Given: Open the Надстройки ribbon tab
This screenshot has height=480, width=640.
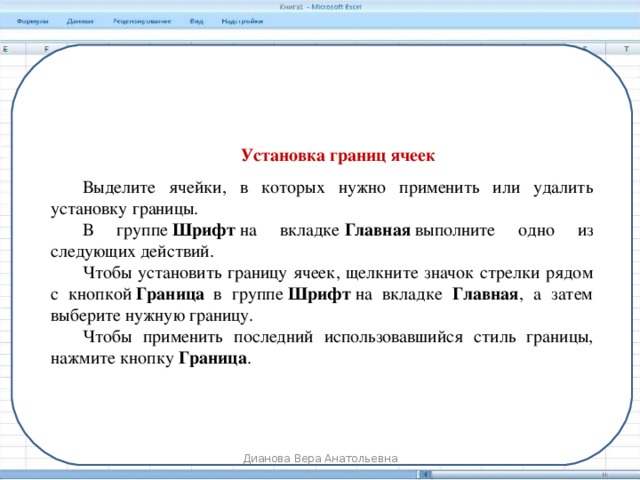Looking at the screenshot, I should point(242,21).
